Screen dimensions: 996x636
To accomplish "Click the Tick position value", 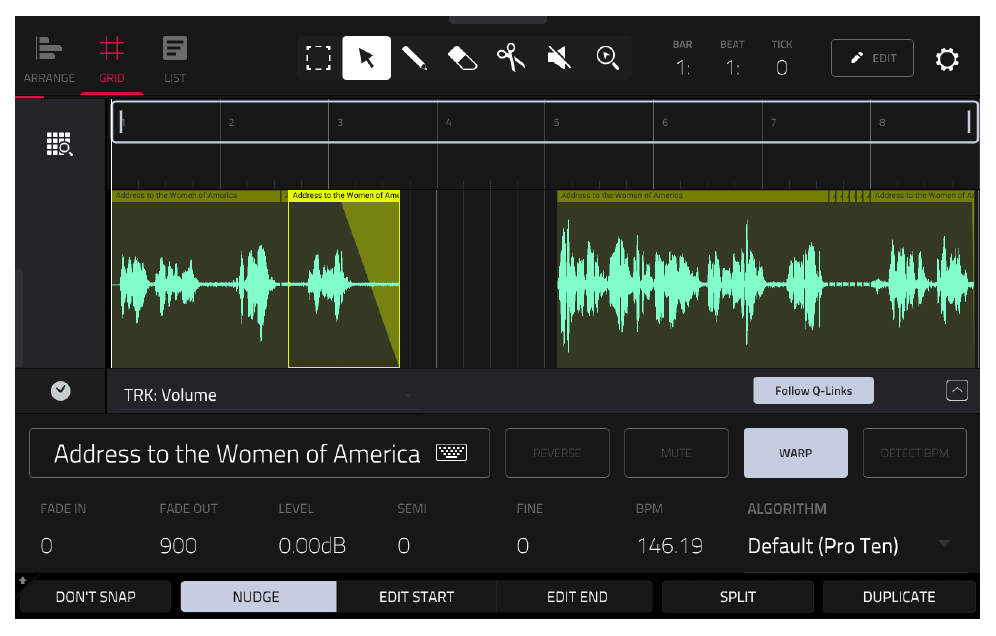I will [x=782, y=67].
